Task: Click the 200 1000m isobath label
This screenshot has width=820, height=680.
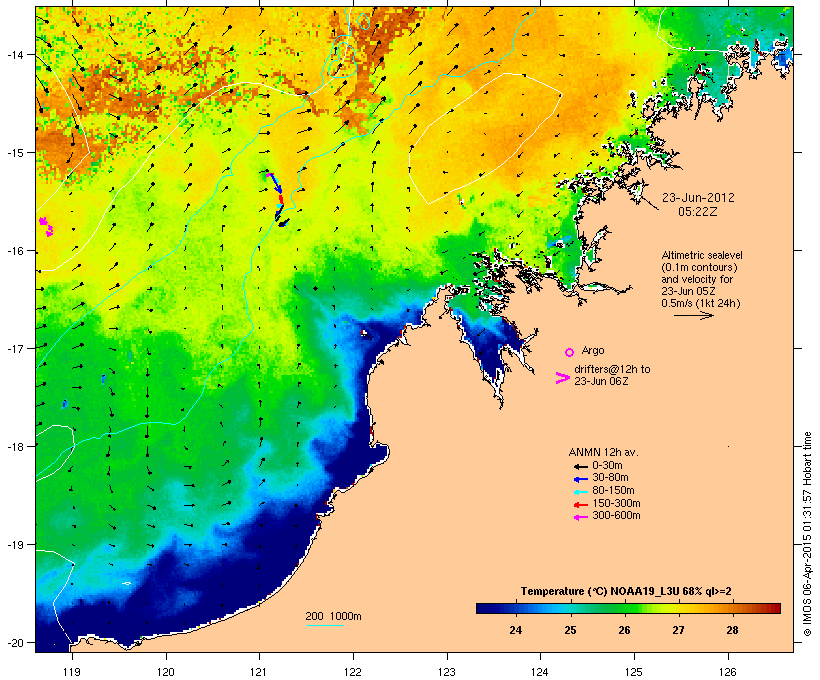Action: pyautogui.click(x=333, y=616)
